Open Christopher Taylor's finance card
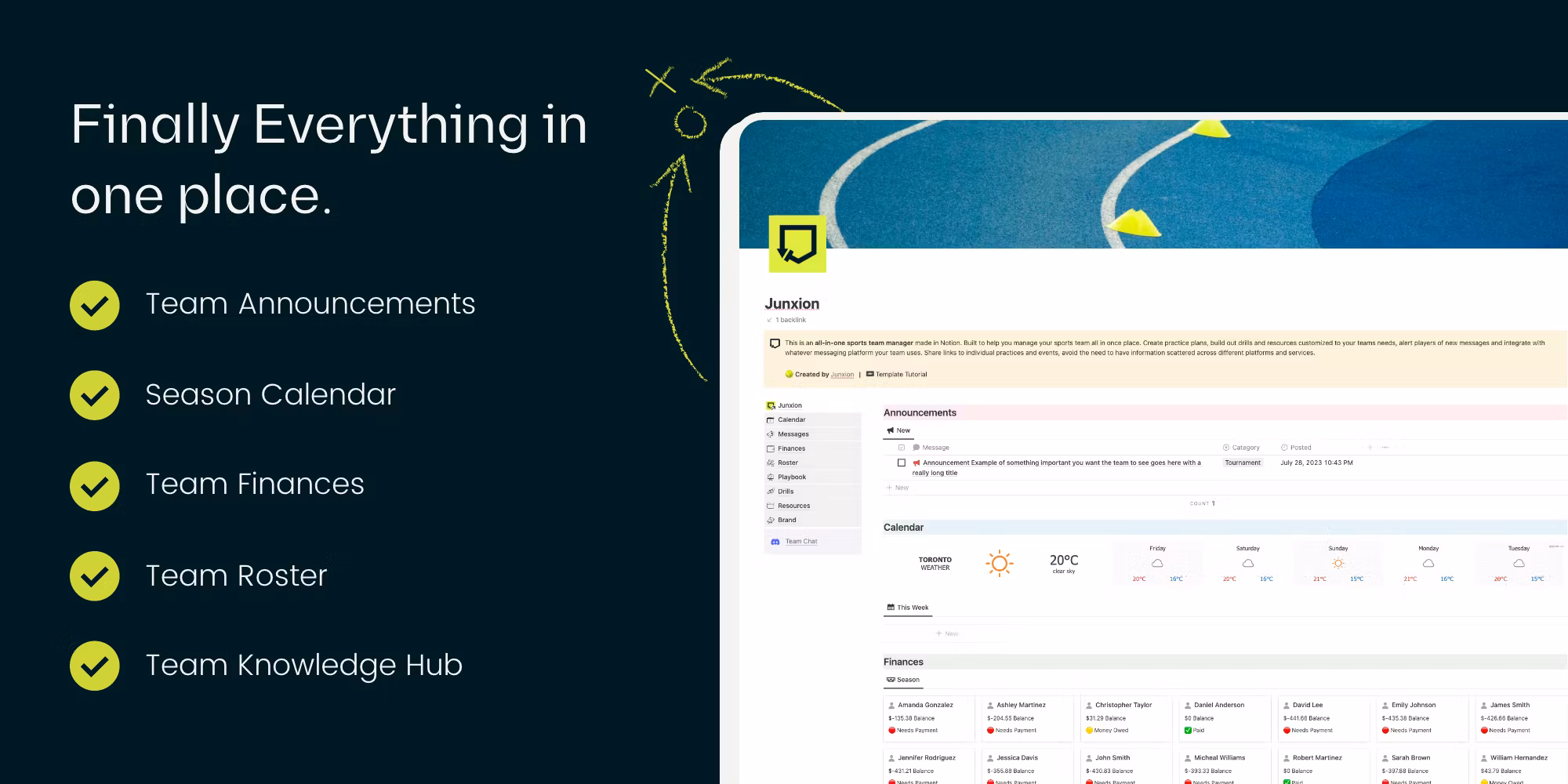This screenshot has width=1568, height=784. point(1124,717)
